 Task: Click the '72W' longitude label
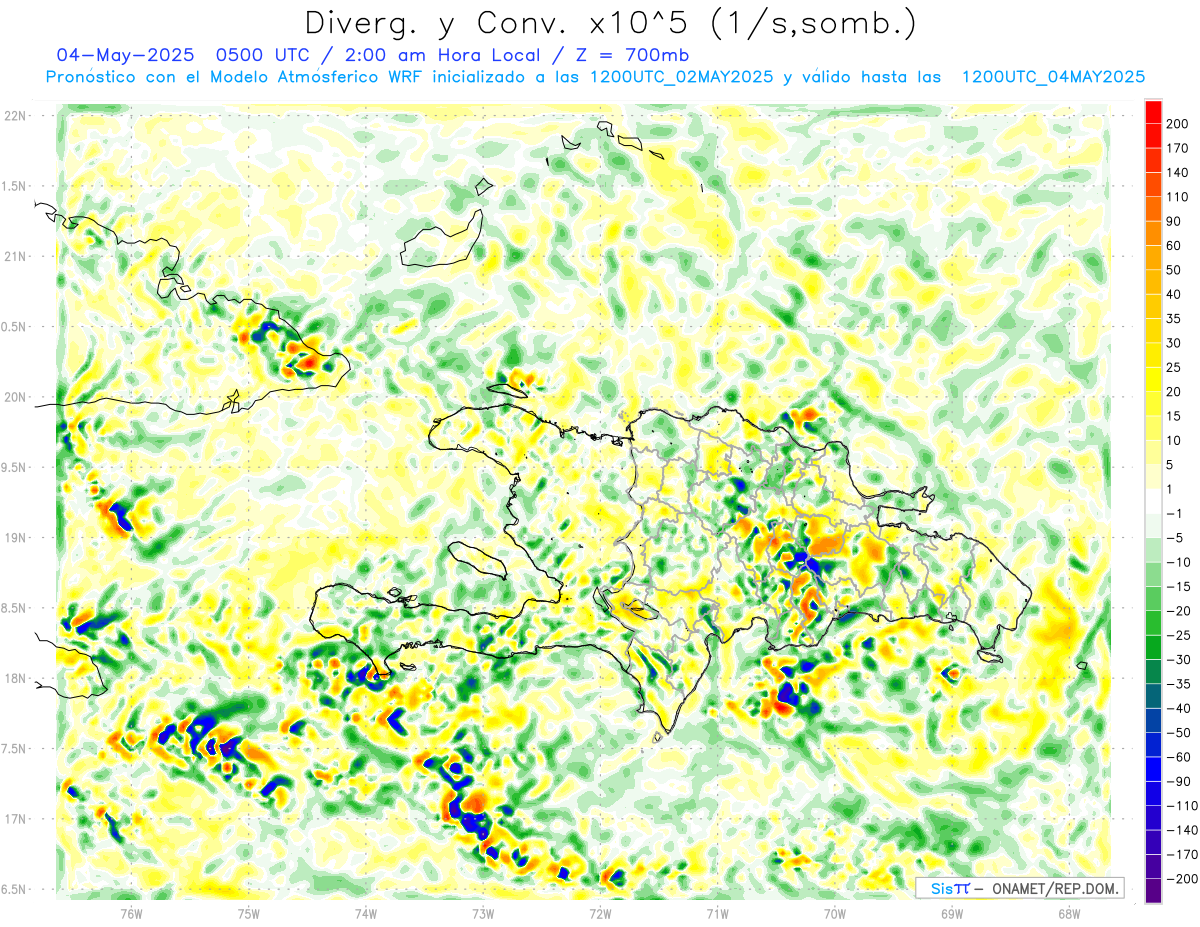600,913
